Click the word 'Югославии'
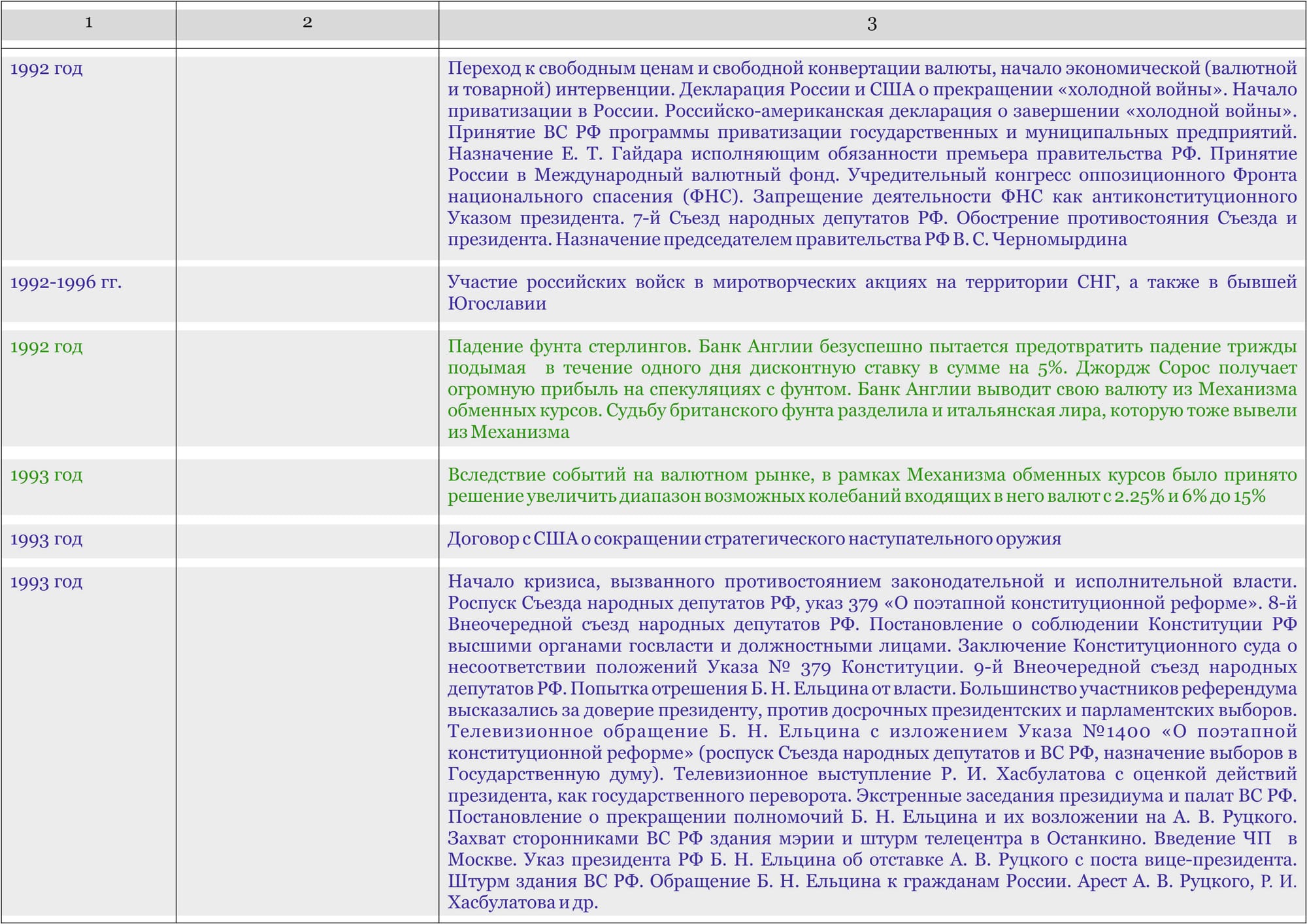Viewport: 1307px width, 924px height. (497, 304)
